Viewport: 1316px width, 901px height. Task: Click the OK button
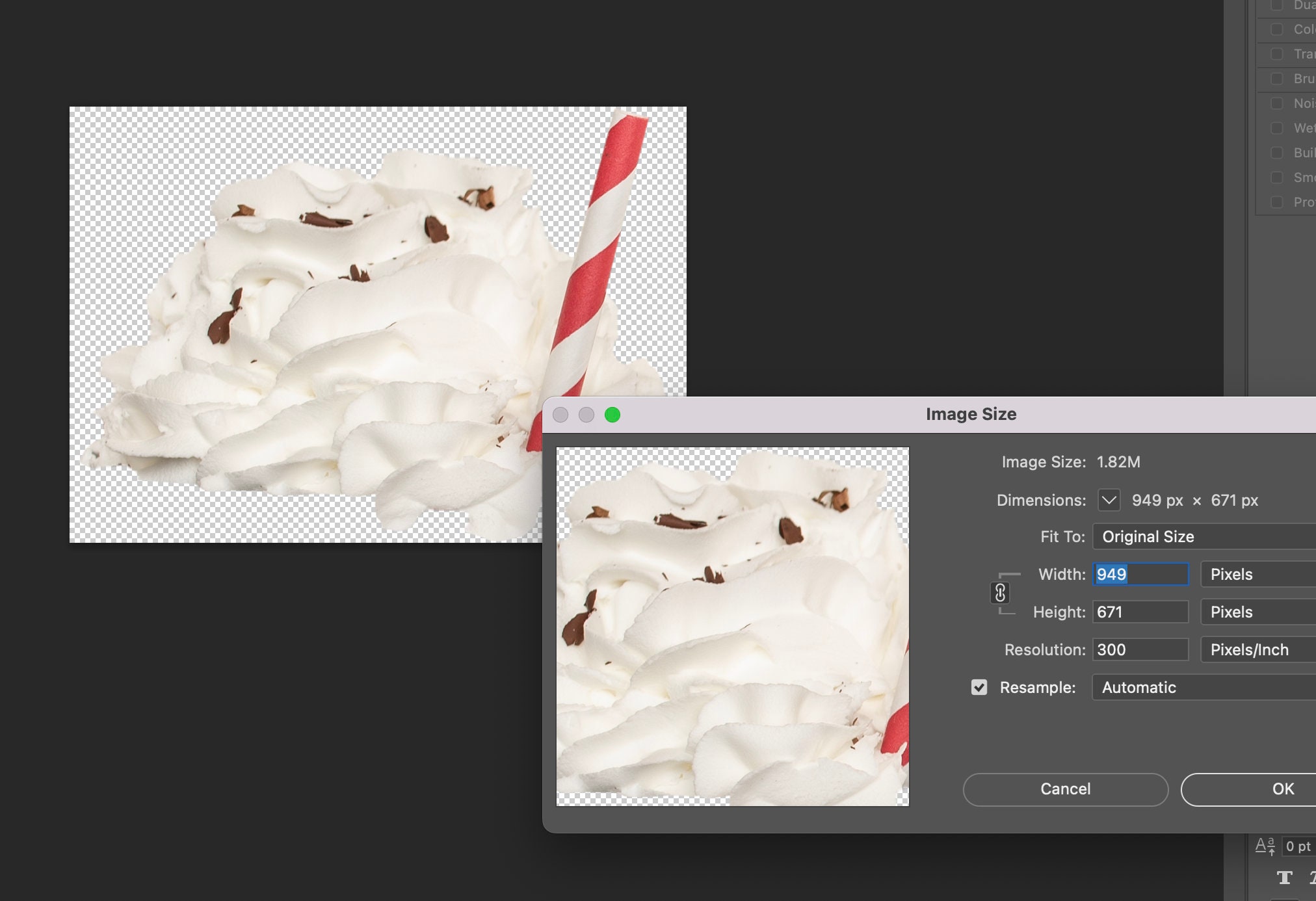(x=1248, y=789)
